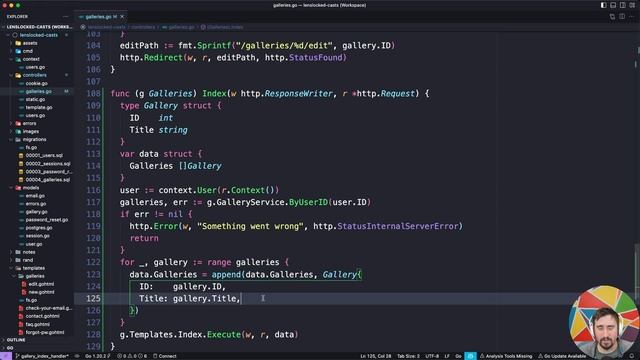This screenshot has width=640, height=360.
Task: Click the open changes icon in editor toolbar
Action: pyautogui.click(x=612, y=17)
